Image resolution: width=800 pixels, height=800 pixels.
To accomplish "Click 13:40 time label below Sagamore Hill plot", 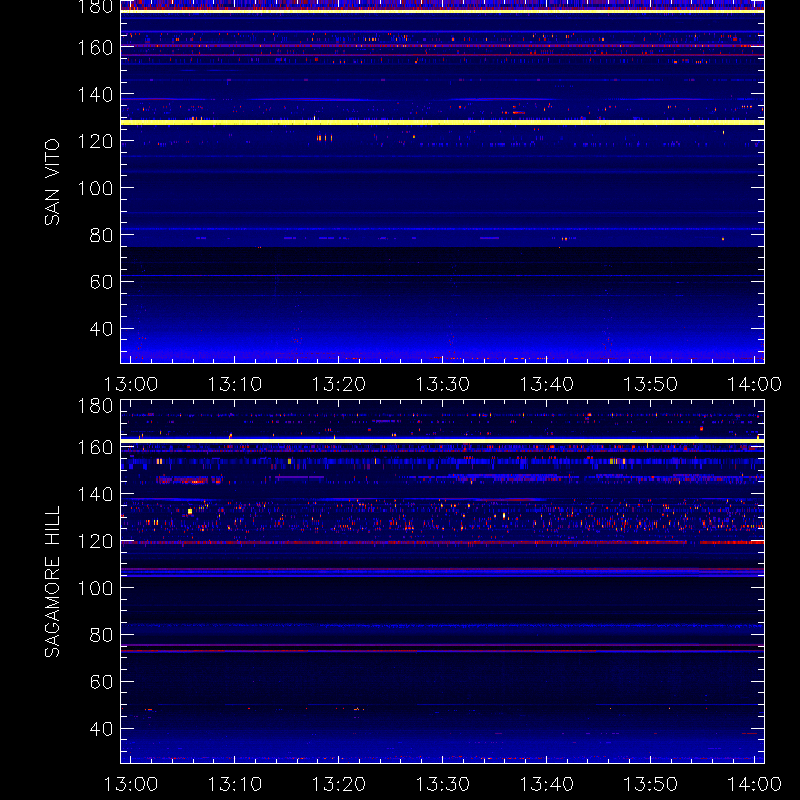I will pyautogui.click(x=546, y=784).
